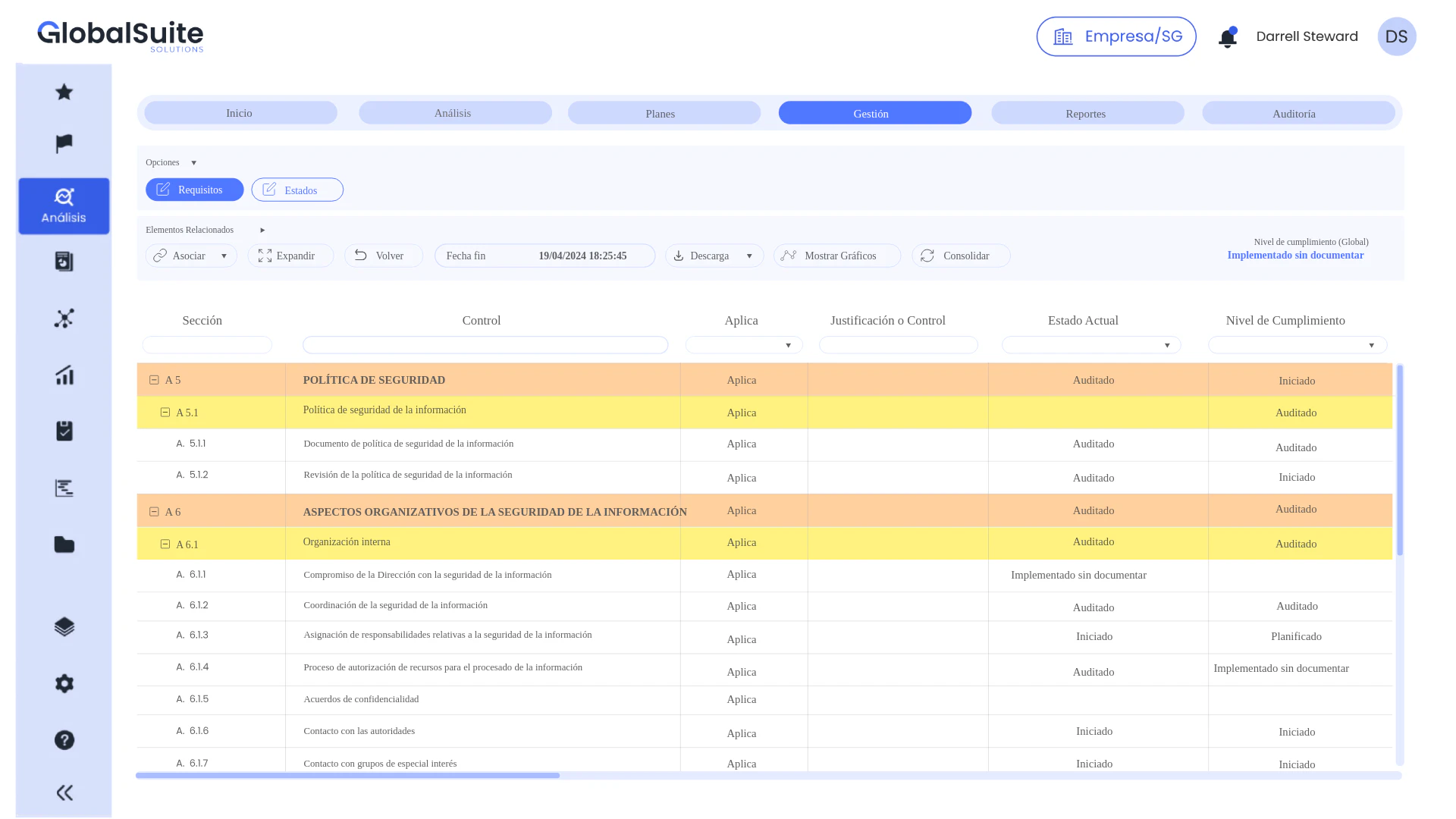Open the favorites star icon
Viewport: 1456px width, 819px height.
pyautogui.click(x=64, y=92)
